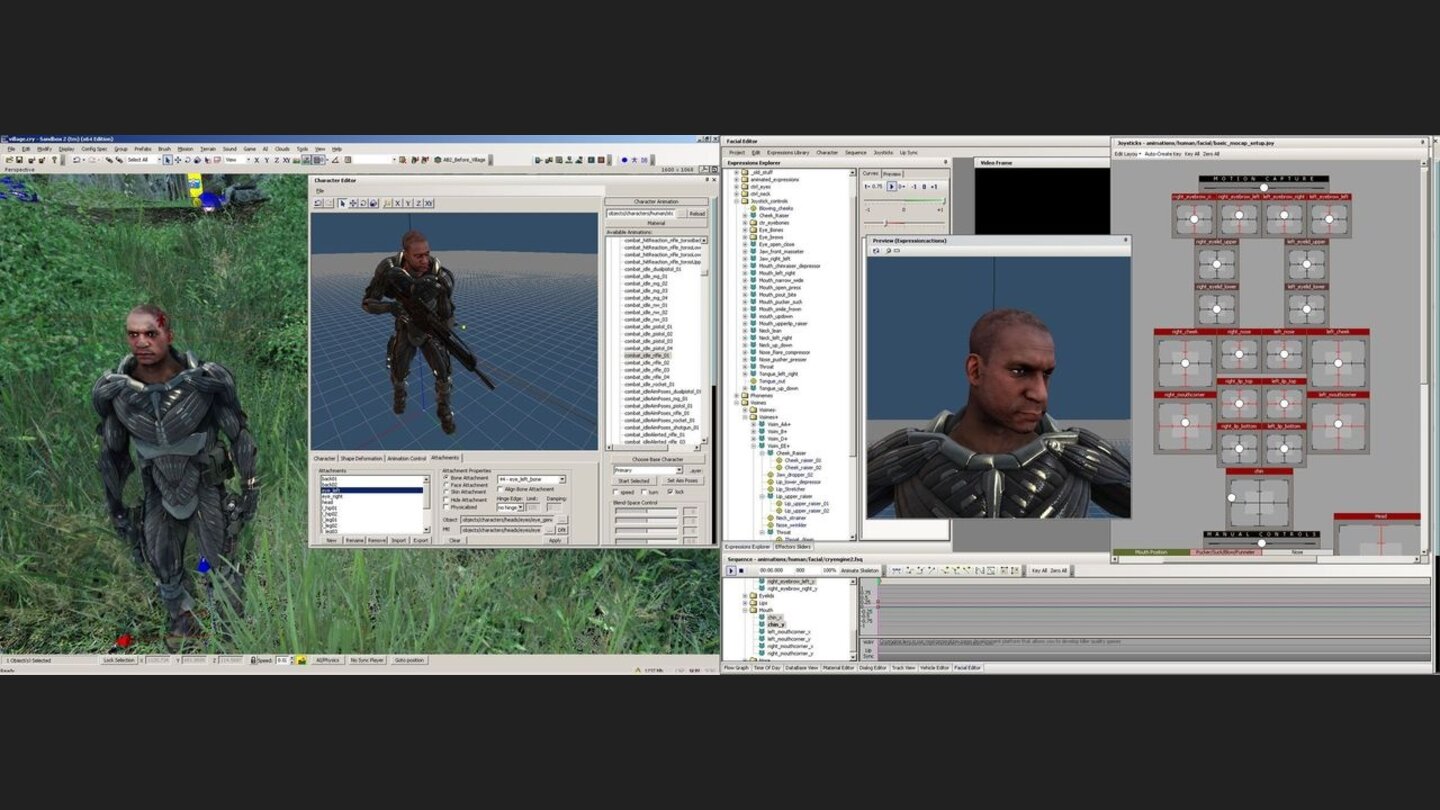Click the Save level disk icon
1440x810 pixels.
[x=19, y=160]
